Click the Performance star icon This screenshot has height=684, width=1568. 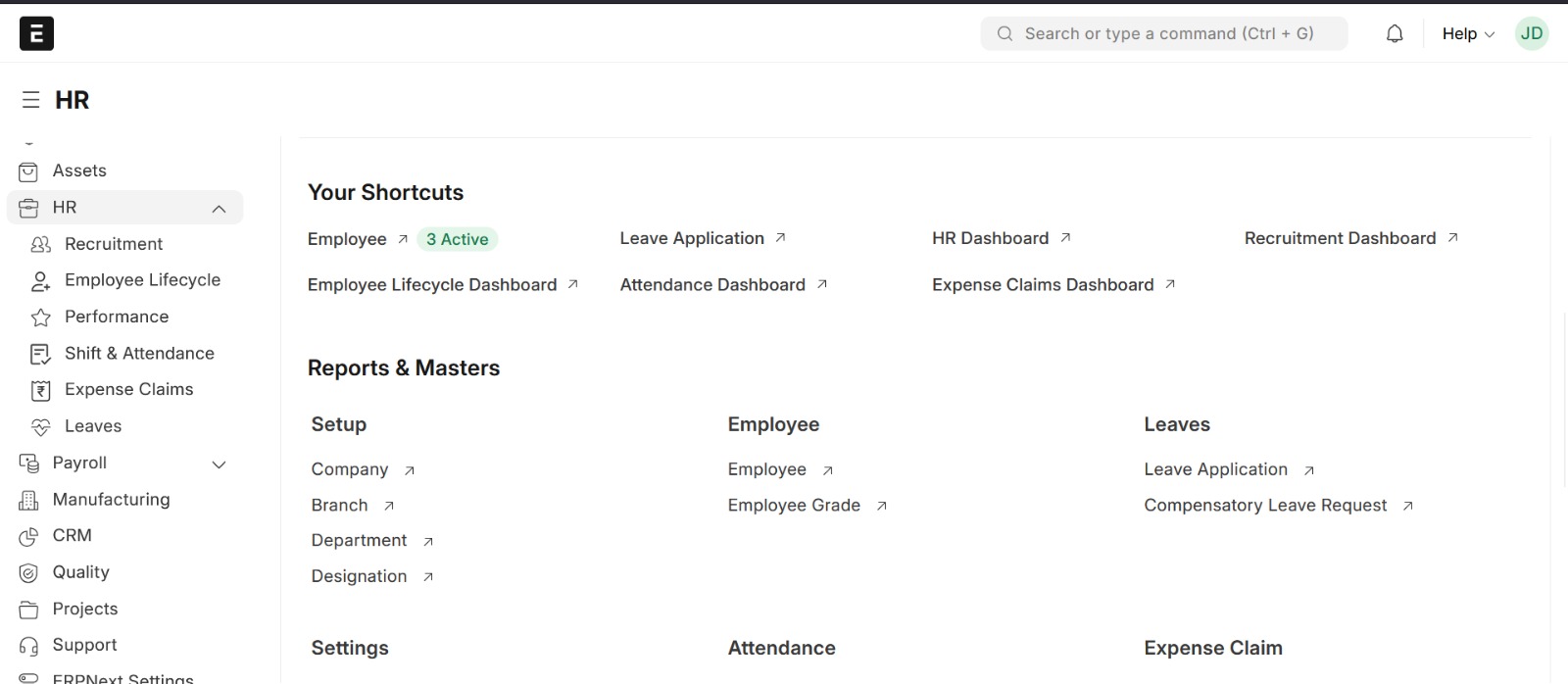click(x=41, y=318)
